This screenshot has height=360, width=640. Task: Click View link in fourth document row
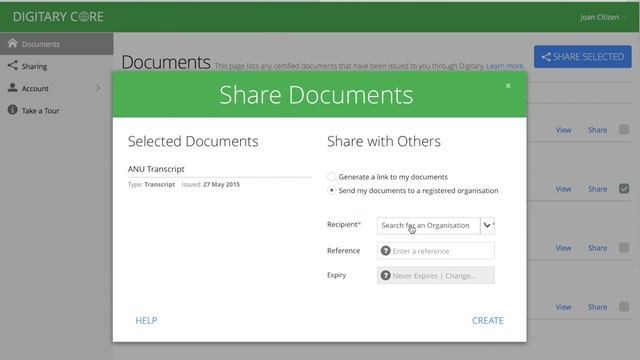tap(563, 307)
